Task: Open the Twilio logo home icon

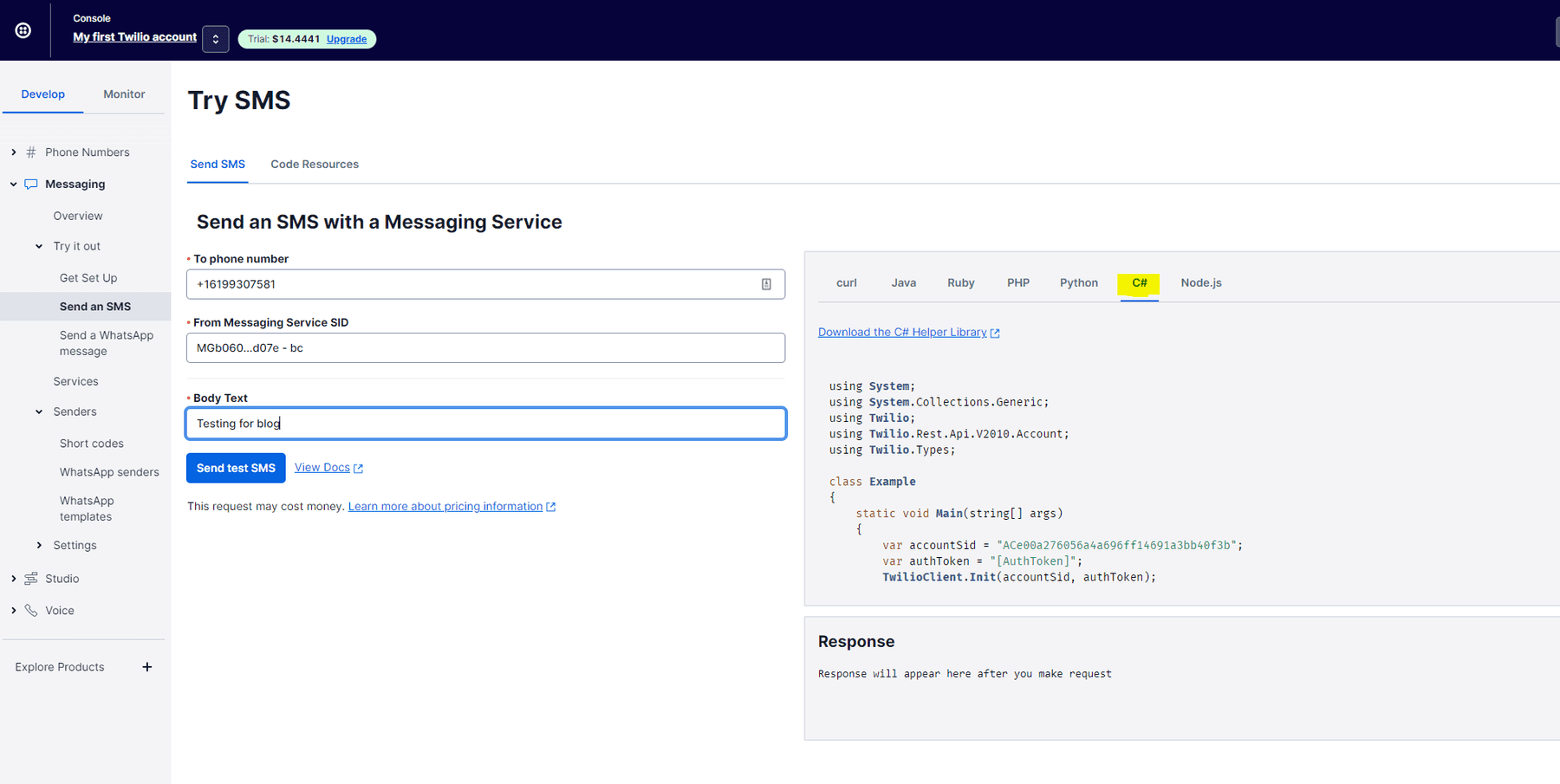Action: (x=23, y=30)
